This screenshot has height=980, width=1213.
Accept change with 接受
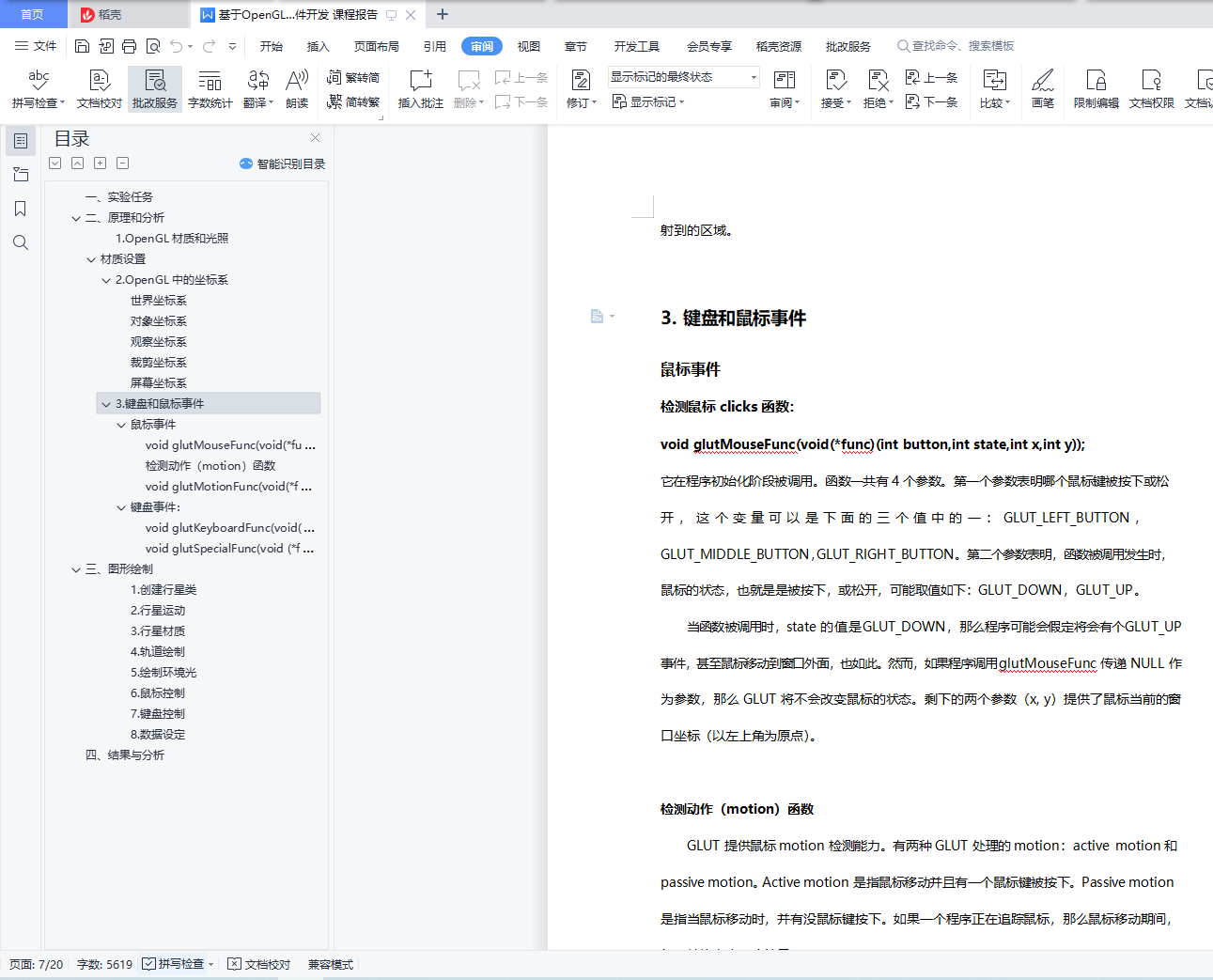coord(835,89)
